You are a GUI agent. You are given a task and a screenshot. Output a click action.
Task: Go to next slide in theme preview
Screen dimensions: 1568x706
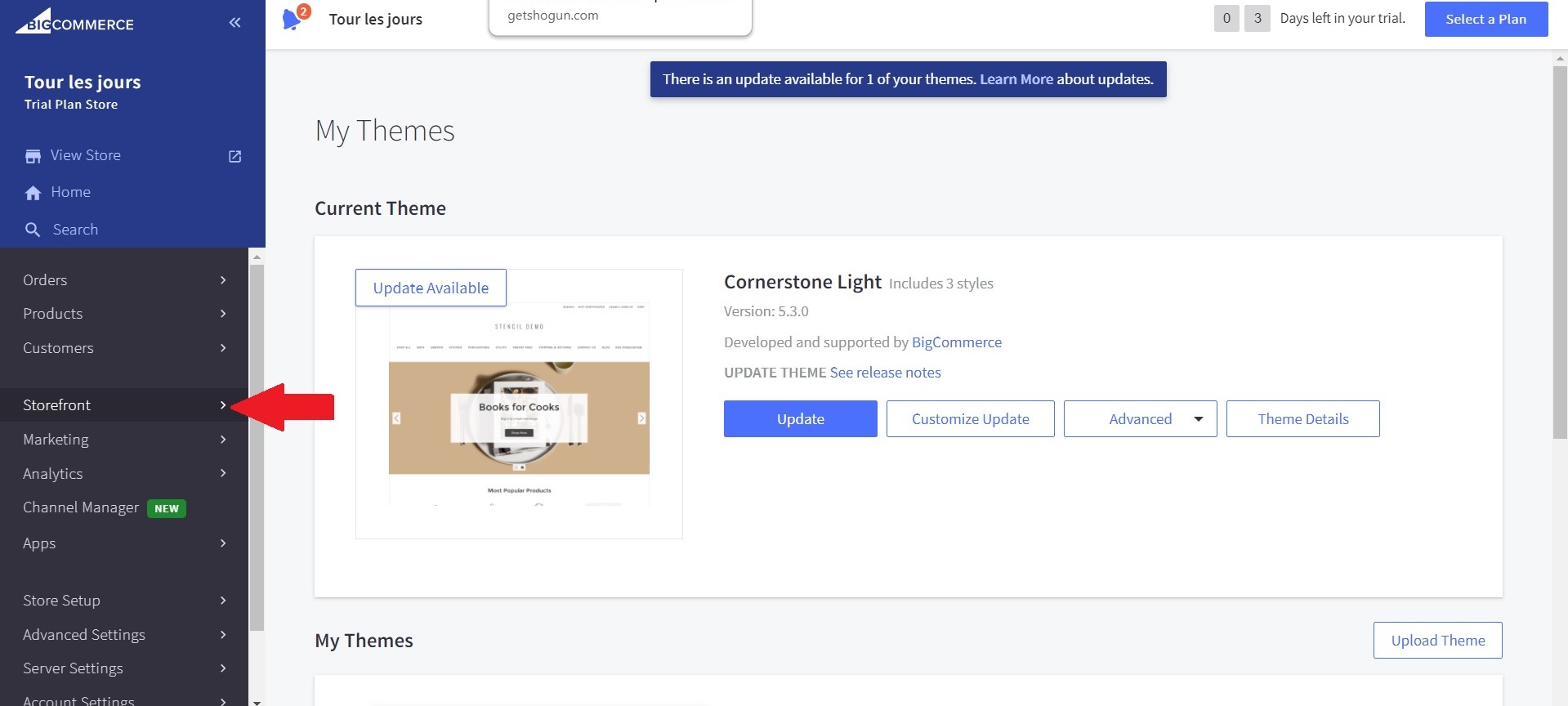[x=641, y=418]
